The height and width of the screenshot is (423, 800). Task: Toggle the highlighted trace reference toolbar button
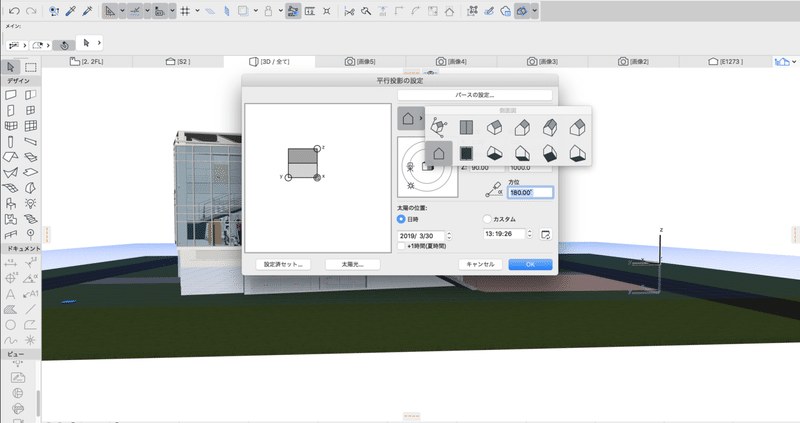tap(293, 11)
